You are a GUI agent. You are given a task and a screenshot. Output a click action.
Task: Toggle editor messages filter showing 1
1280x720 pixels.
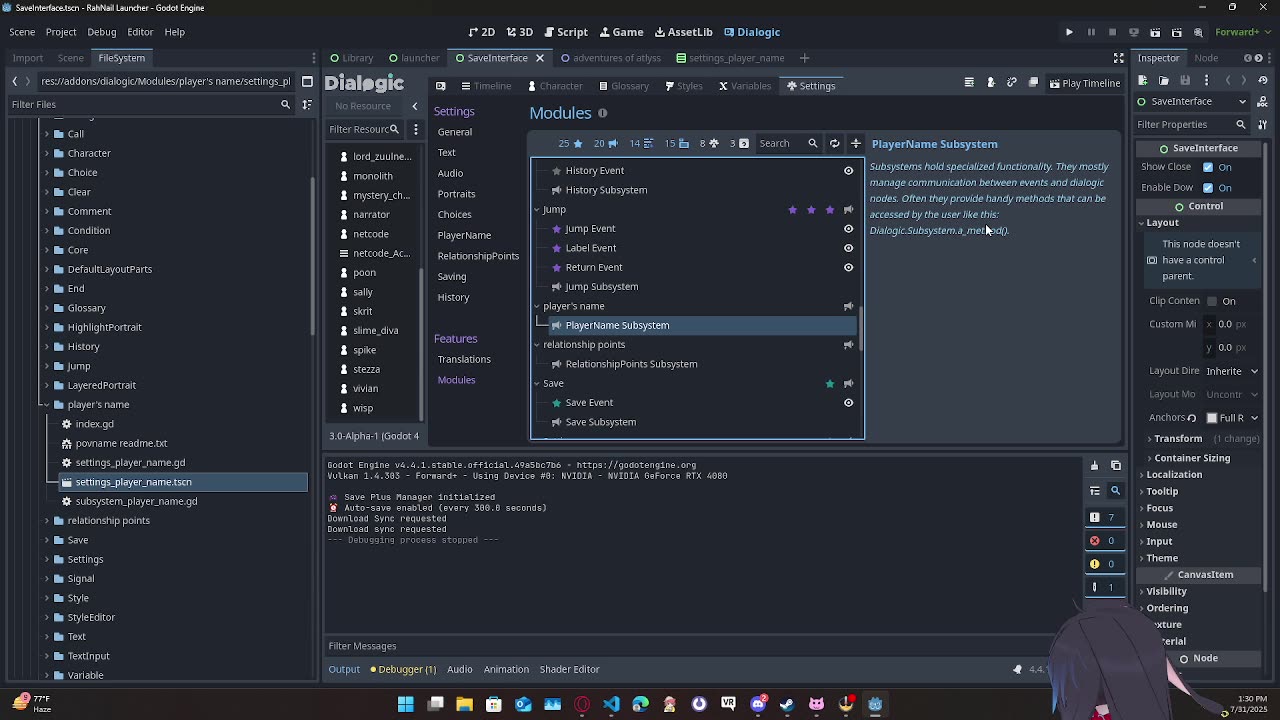(x=1103, y=587)
